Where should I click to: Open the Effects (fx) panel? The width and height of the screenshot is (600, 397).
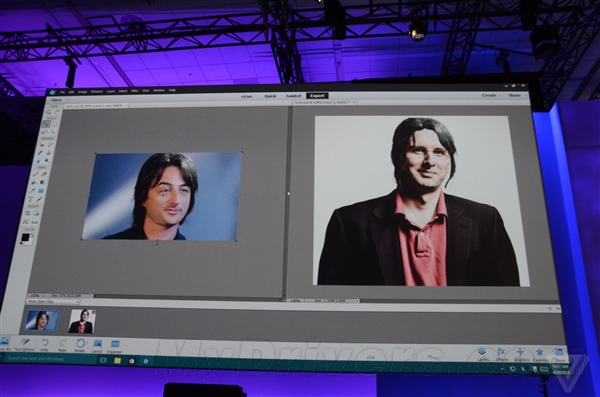pyautogui.click(x=501, y=354)
